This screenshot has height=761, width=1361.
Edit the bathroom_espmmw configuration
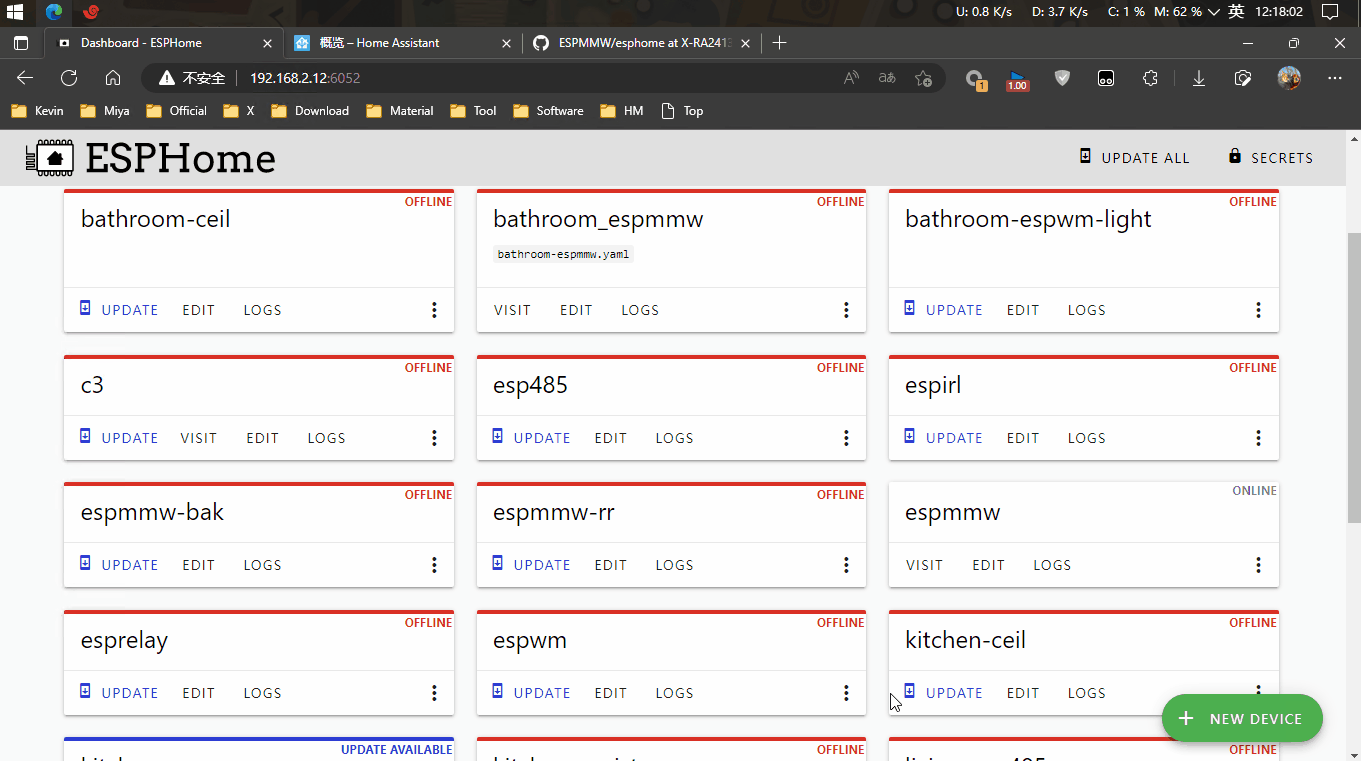point(576,310)
